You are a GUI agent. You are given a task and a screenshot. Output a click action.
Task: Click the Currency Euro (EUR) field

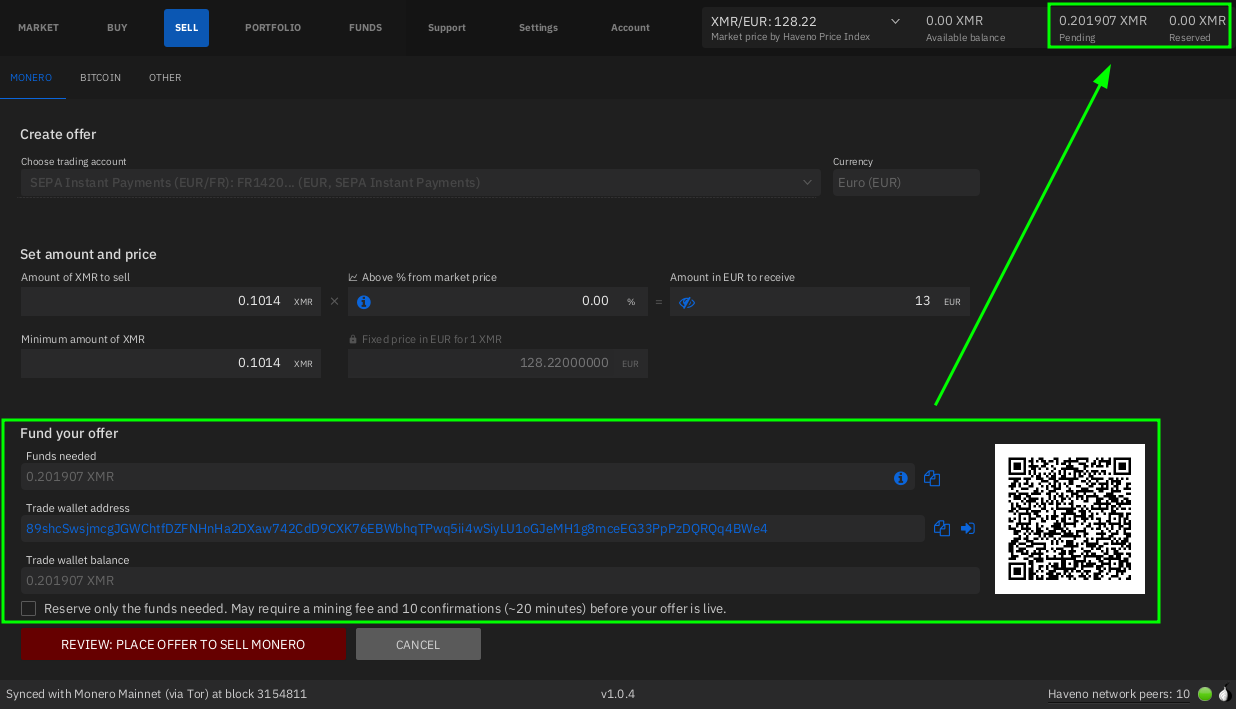[906, 183]
